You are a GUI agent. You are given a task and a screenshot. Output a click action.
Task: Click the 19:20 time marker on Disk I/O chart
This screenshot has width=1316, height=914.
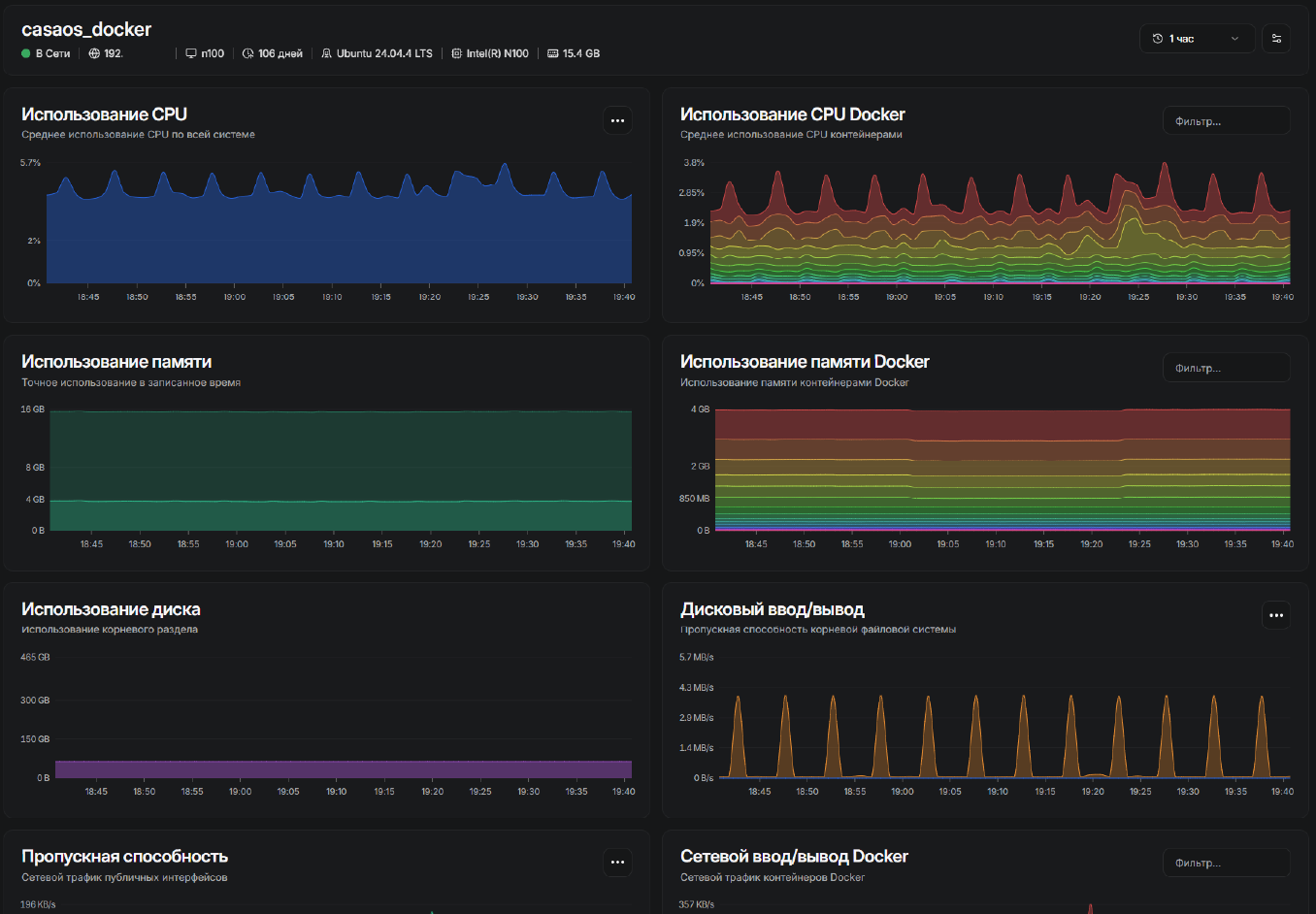coord(1092,792)
